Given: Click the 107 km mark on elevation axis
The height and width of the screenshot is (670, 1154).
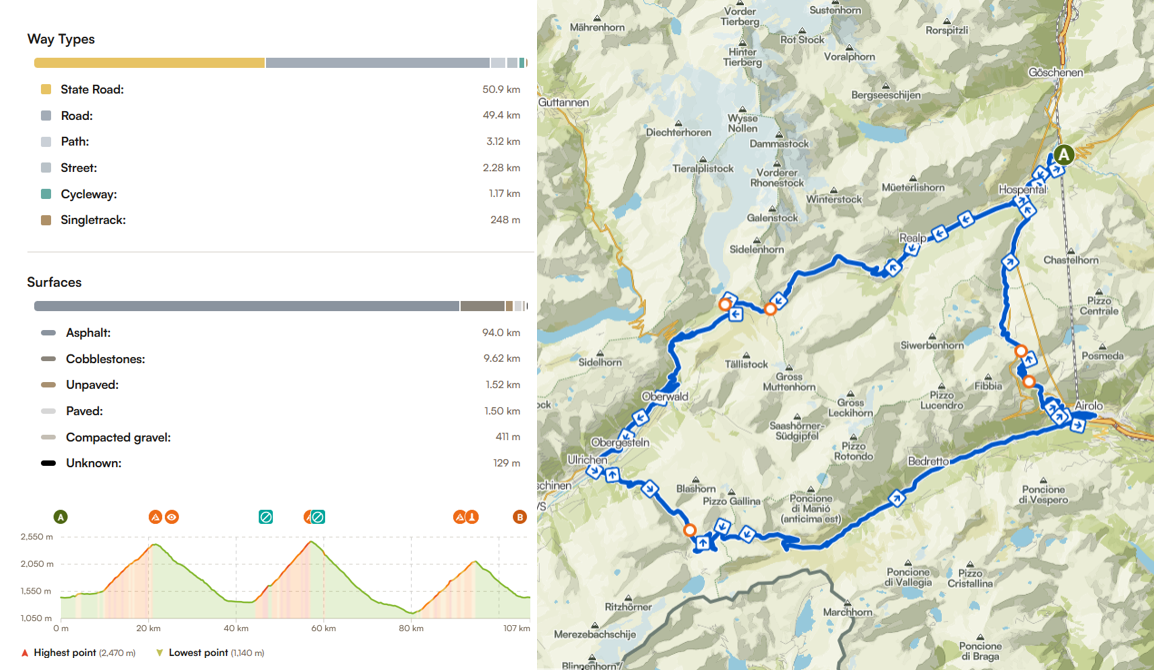Looking at the screenshot, I should click(516, 629).
